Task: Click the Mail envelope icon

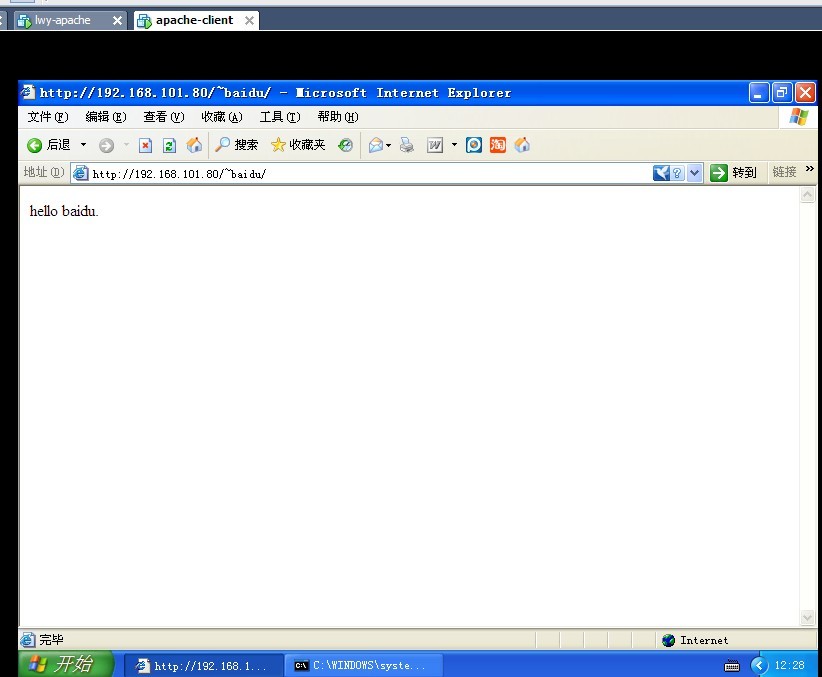Action: tap(375, 145)
